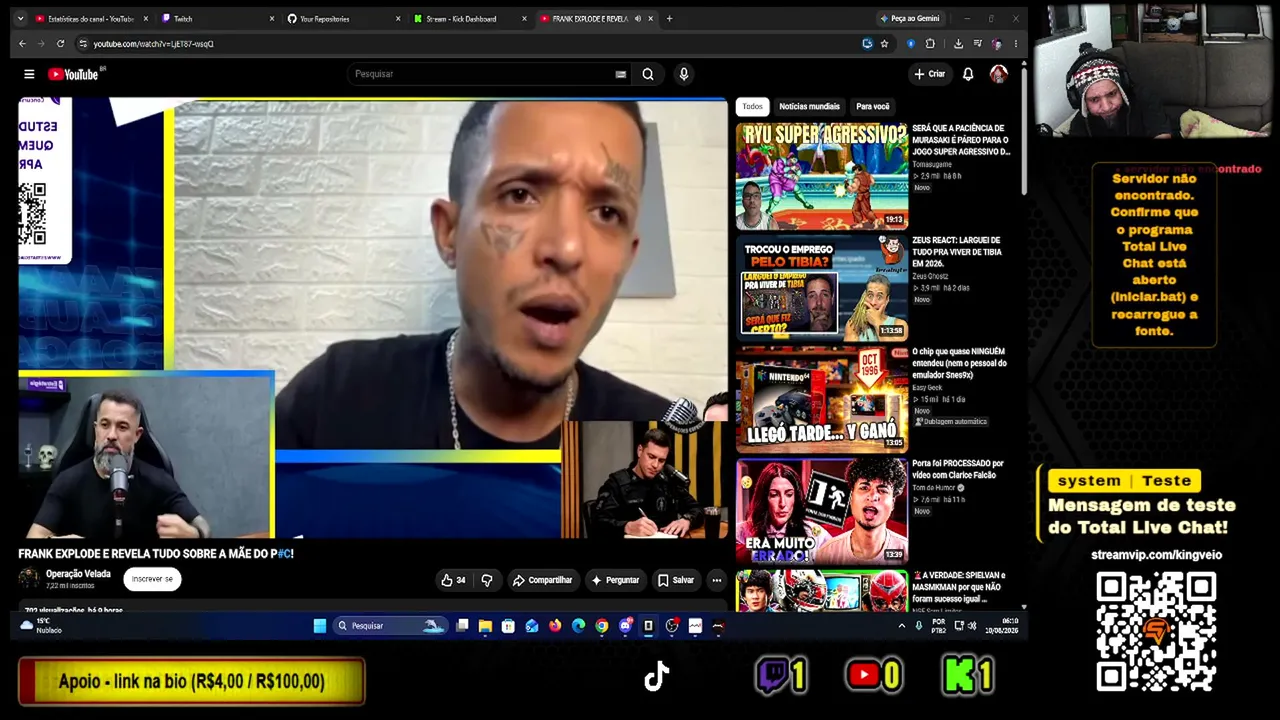
Task: Close the Twitch browser tab
Action: [x=271, y=19]
